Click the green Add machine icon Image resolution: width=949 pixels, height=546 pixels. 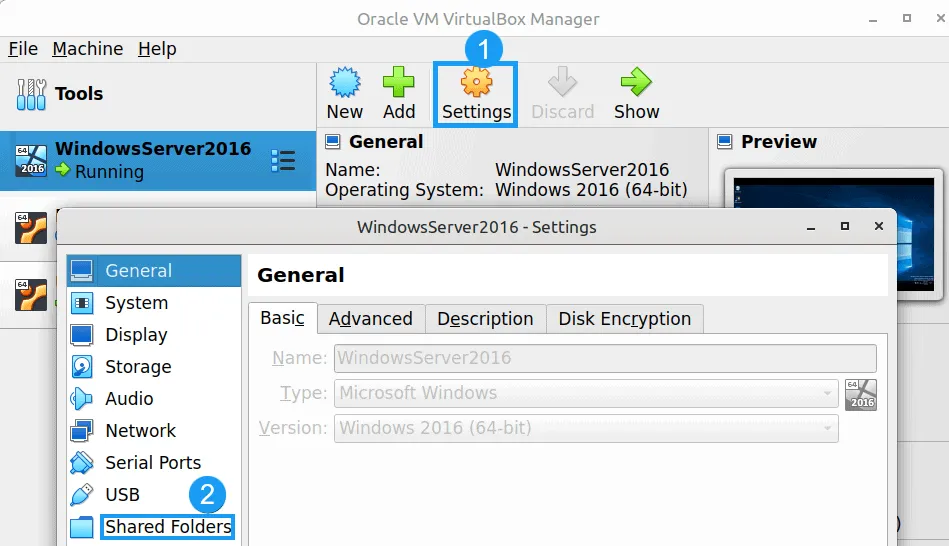[x=398, y=82]
